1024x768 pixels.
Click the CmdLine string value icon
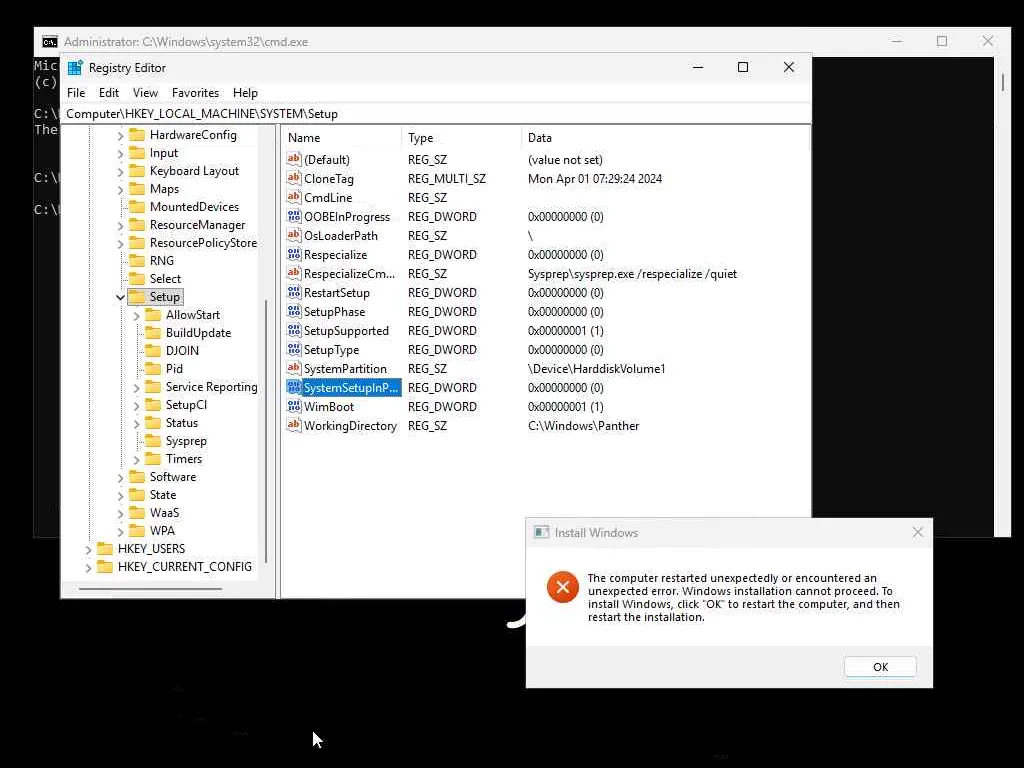click(x=294, y=197)
